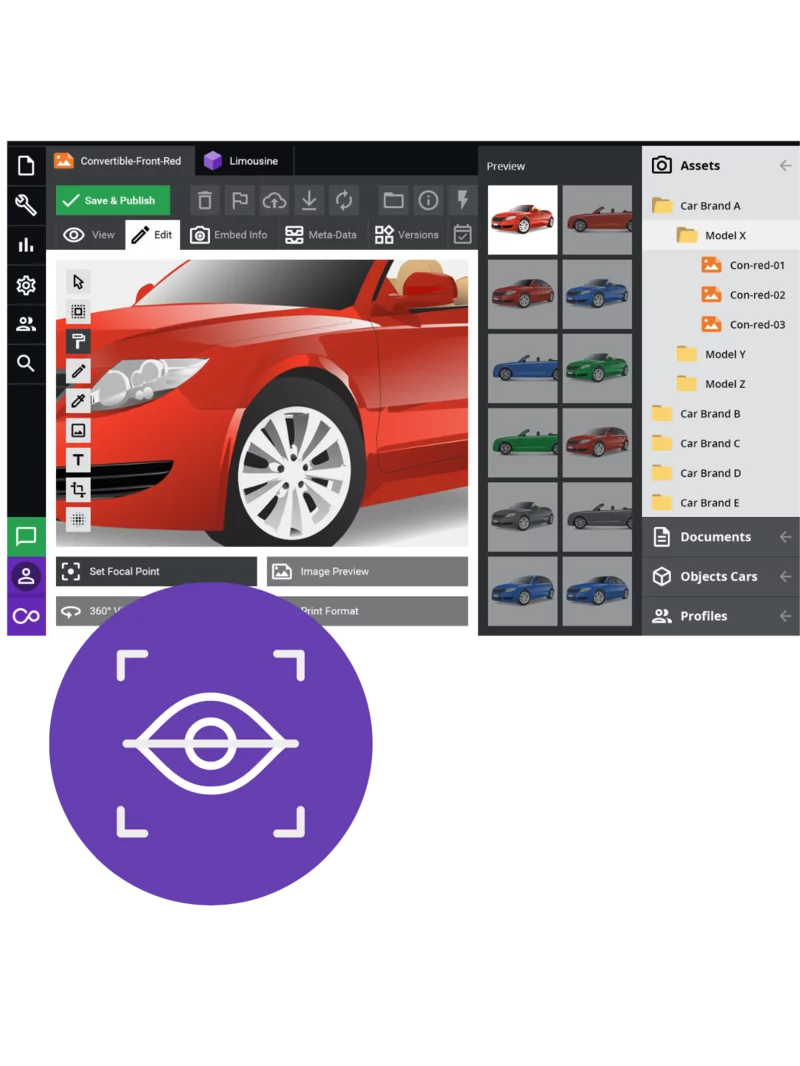Screen dimensions: 800x1066
Task: Activate the crop tool
Action: point(78,490)
